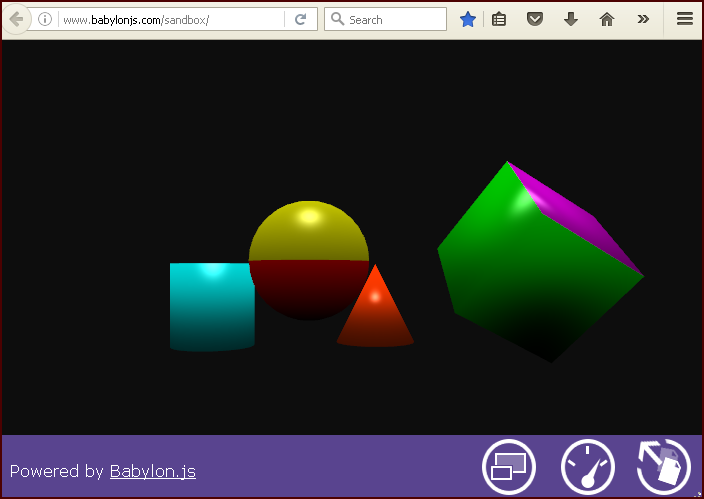Reload the page with the refresh icon

pyautogui.click(x=300, y=19)
